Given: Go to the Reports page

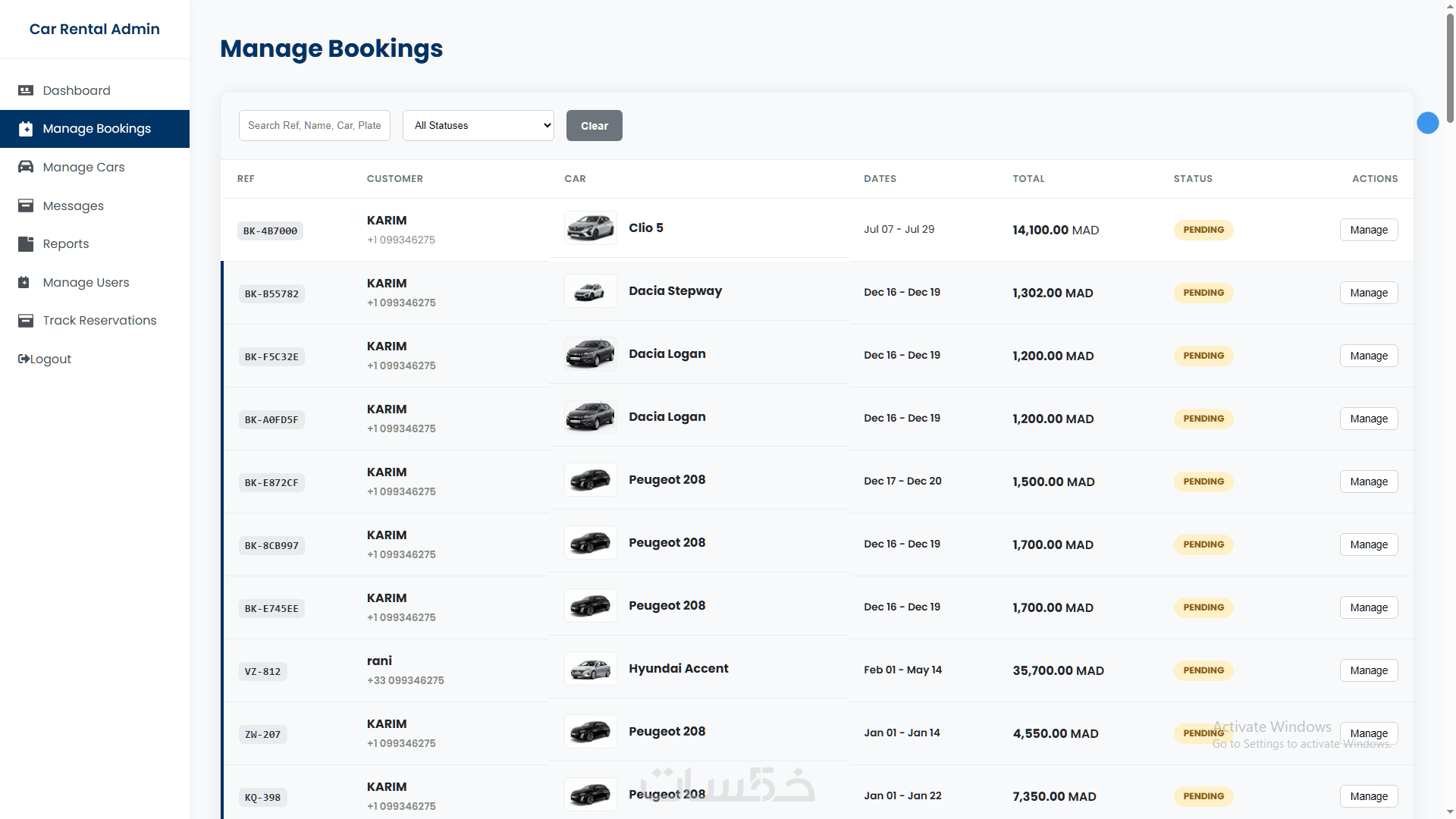Looking at the screenshot, I should (x=65, y=243).
